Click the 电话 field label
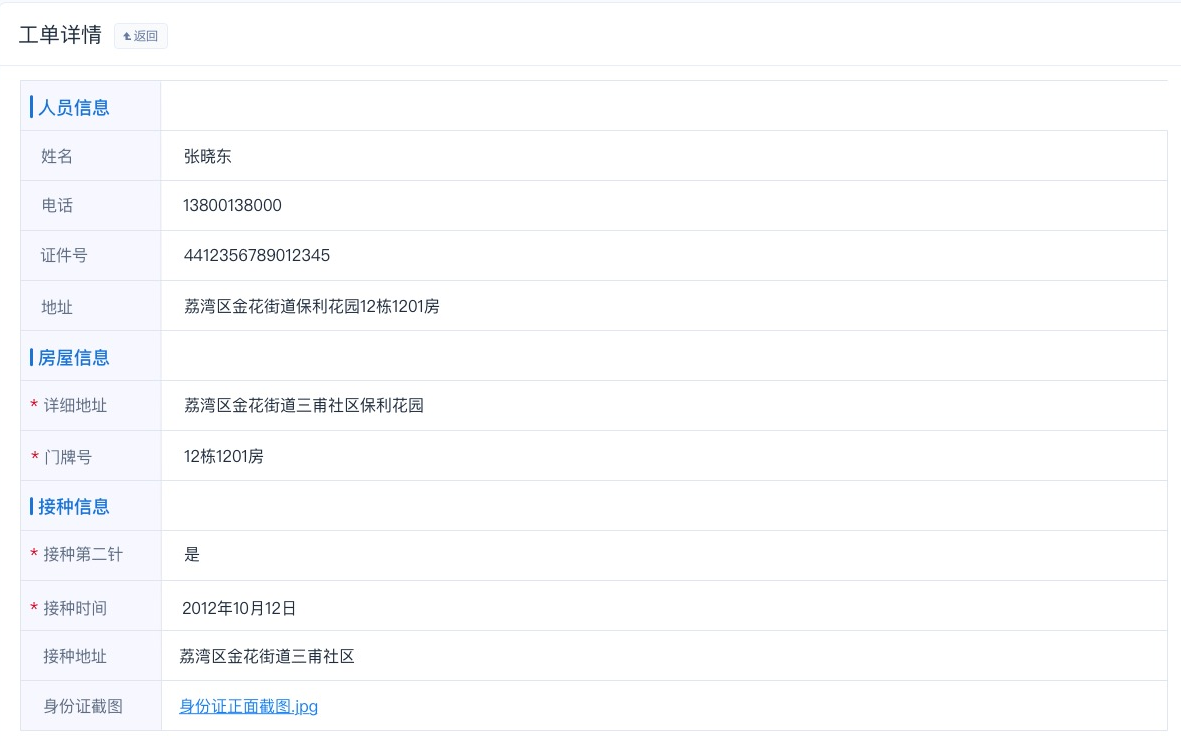 (x=57, y=205)
